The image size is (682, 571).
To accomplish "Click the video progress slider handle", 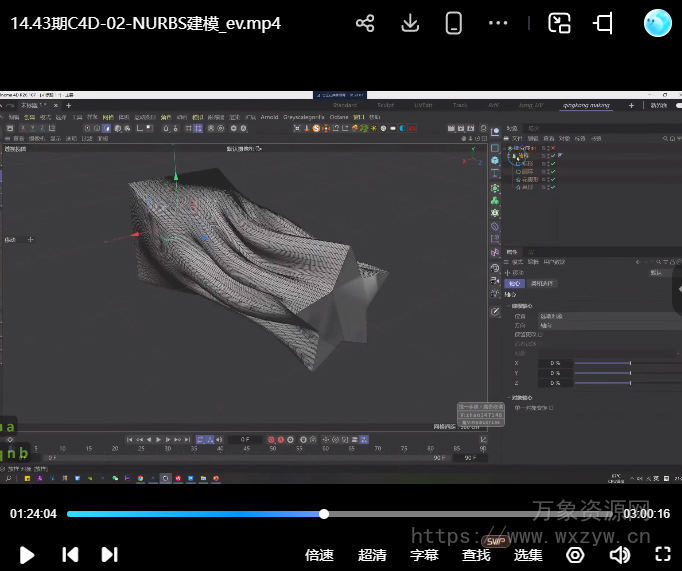I will (324, 514).
